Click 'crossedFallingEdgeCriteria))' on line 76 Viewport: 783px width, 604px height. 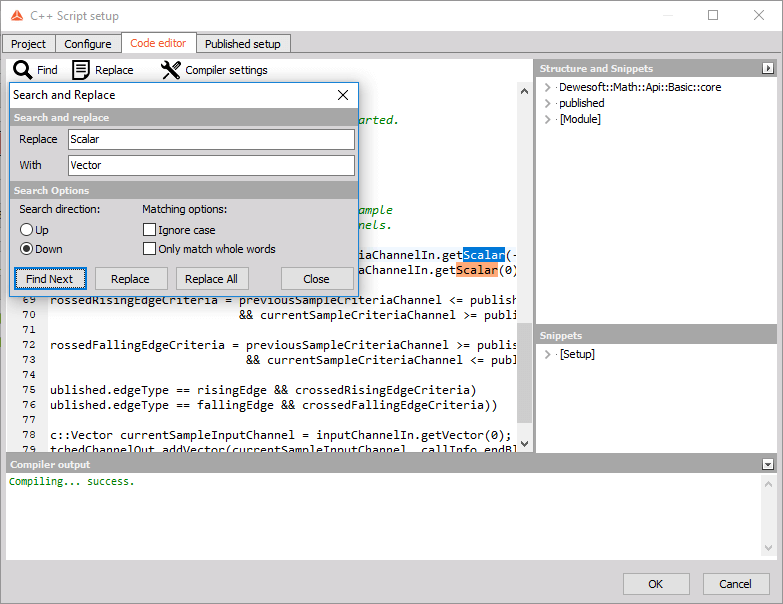(400, 405)
